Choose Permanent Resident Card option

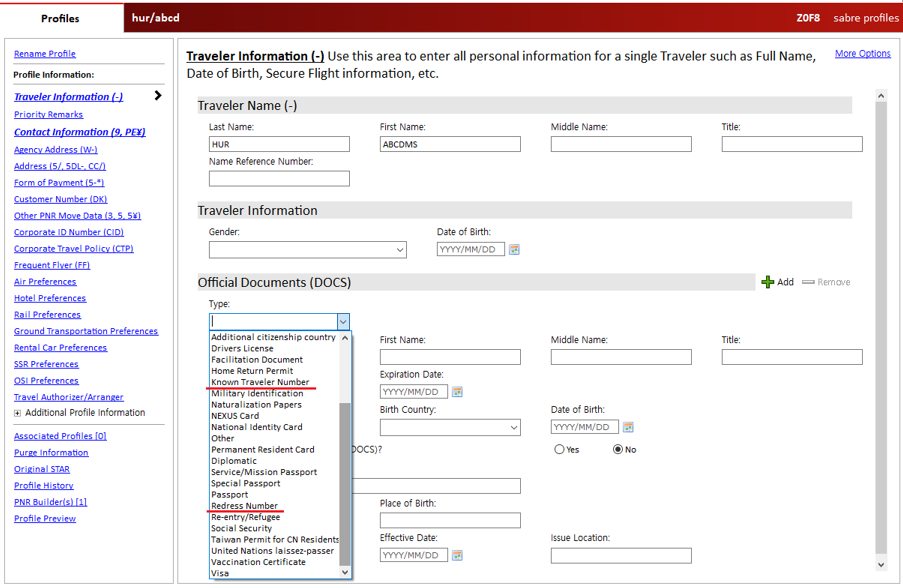(x=263, y=449)
